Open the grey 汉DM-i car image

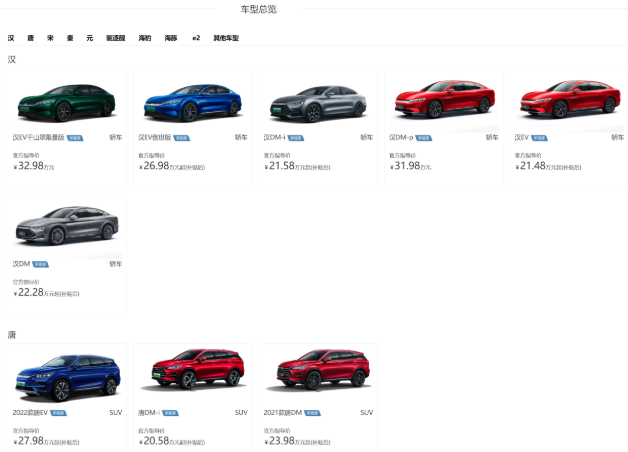click(x=318, y=103)
